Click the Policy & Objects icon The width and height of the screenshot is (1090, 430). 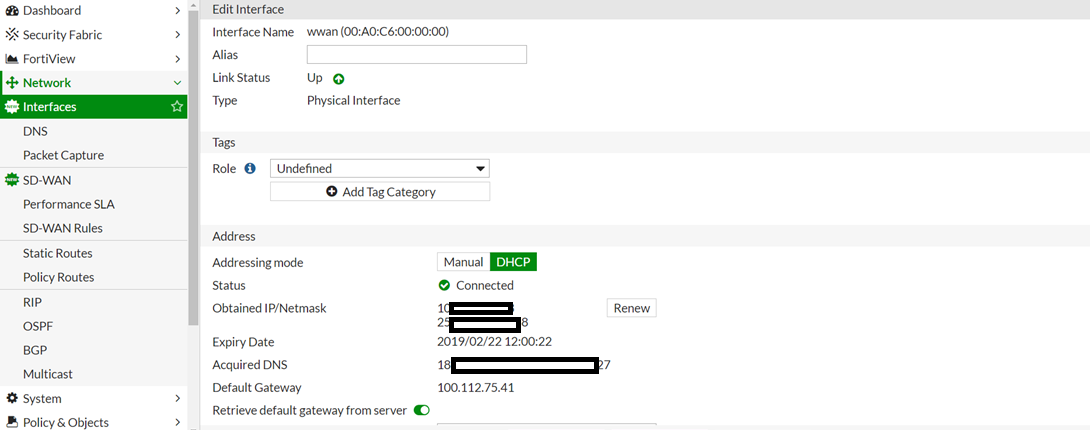pyautogui.click(x=13, y=422)
